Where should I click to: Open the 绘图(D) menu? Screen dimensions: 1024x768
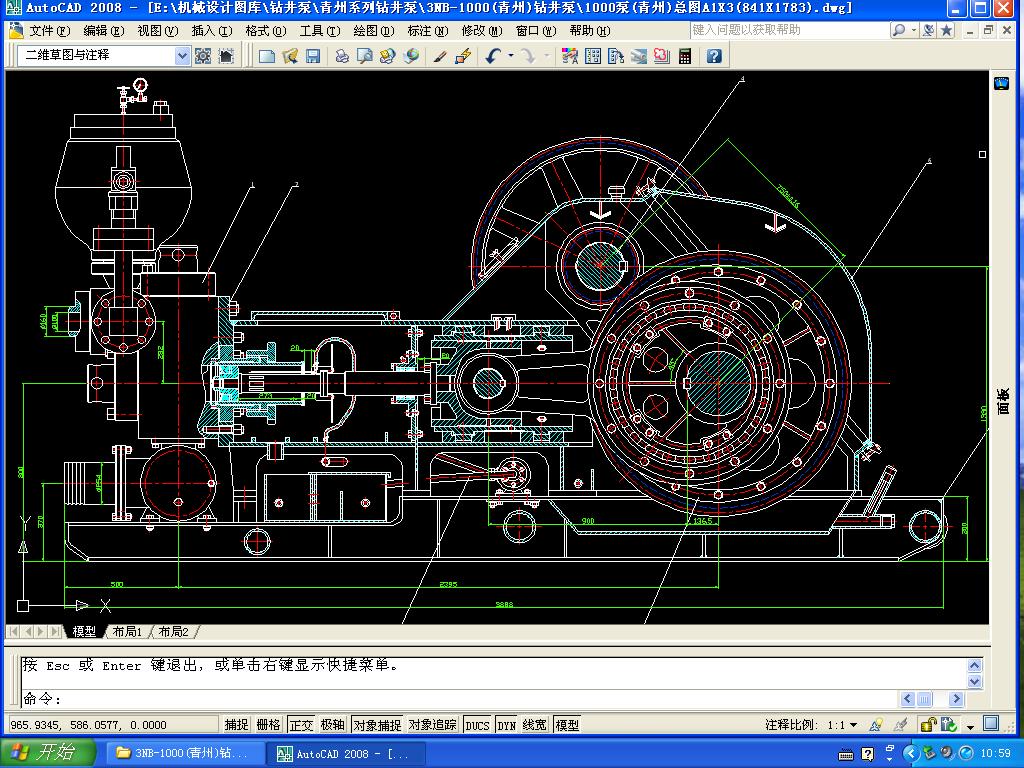374,31
